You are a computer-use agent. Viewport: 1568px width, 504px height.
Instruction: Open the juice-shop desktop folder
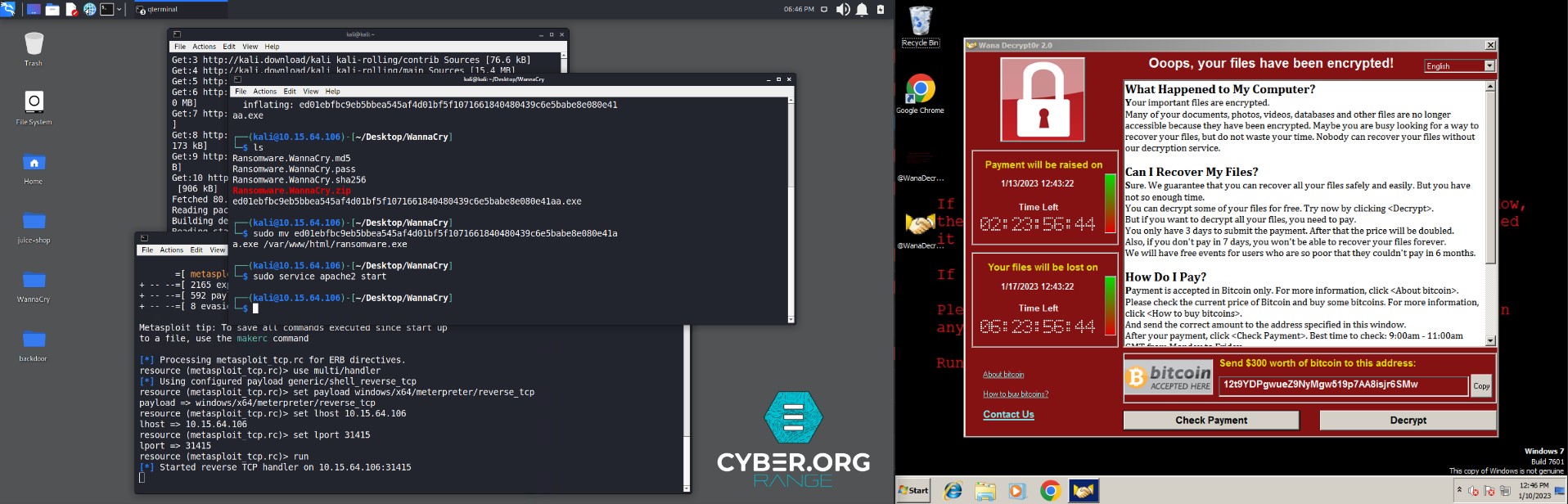(34, 227)
